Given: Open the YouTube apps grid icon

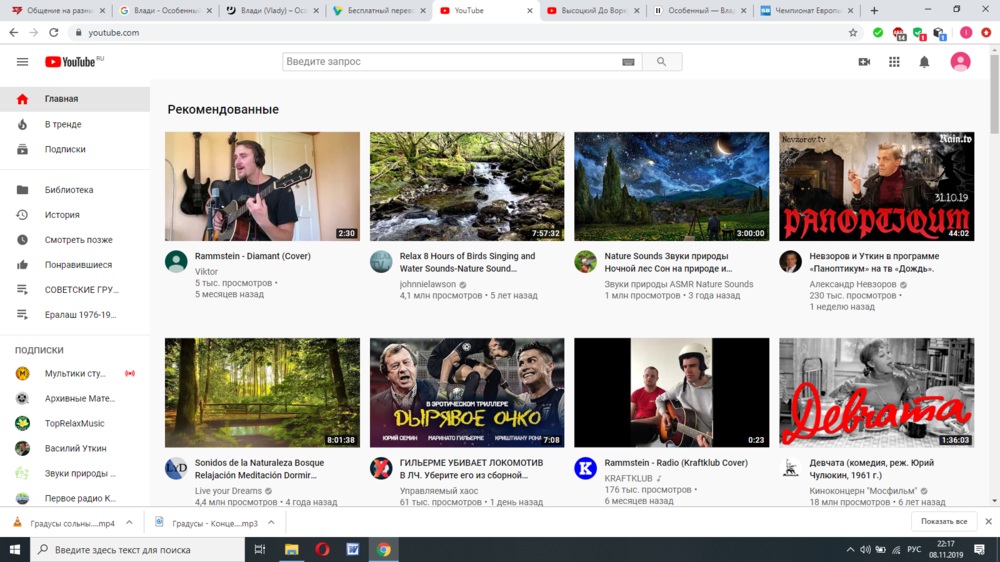Looking at the screenshot, I should tap(894, 62).
